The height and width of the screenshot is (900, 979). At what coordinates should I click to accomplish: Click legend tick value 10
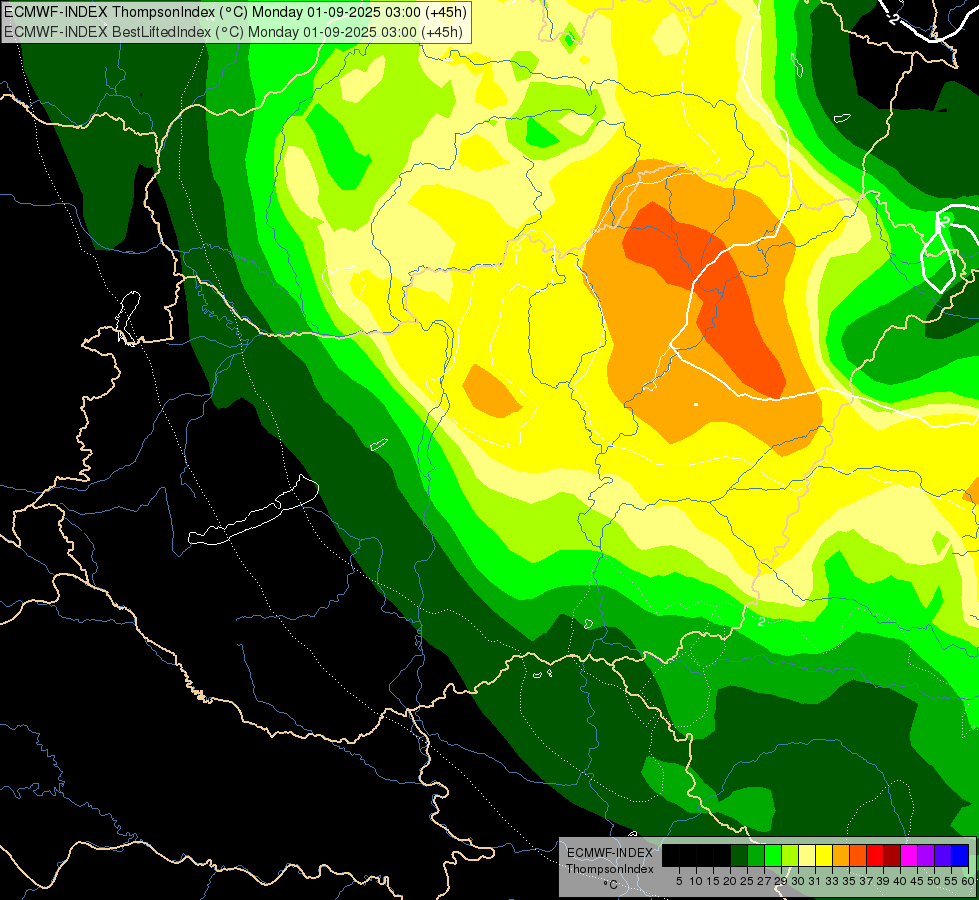point(696,881)
